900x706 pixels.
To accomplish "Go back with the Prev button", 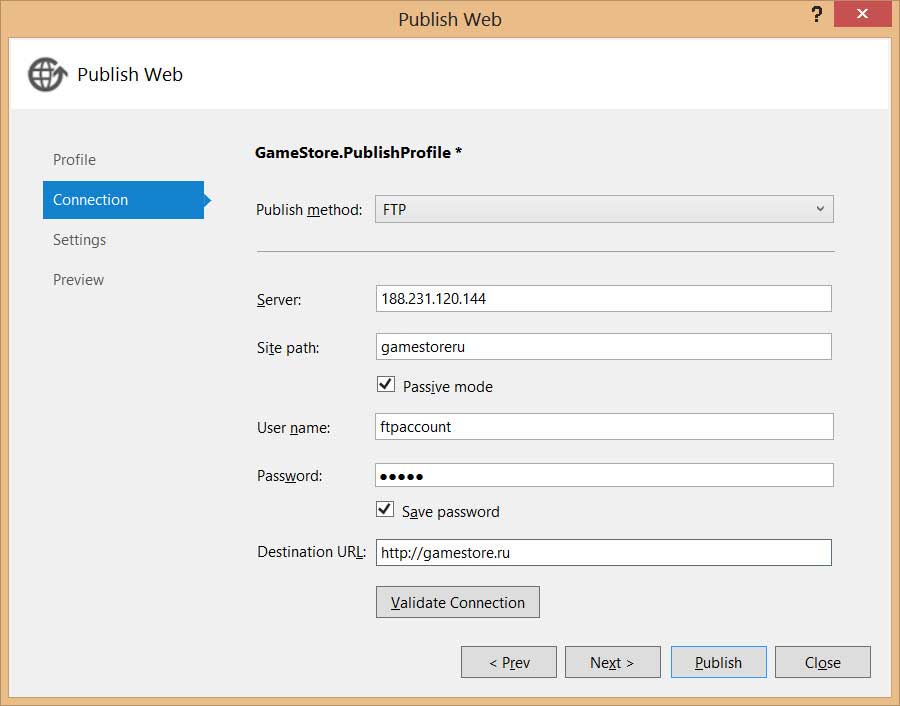I will click(509, 662).
